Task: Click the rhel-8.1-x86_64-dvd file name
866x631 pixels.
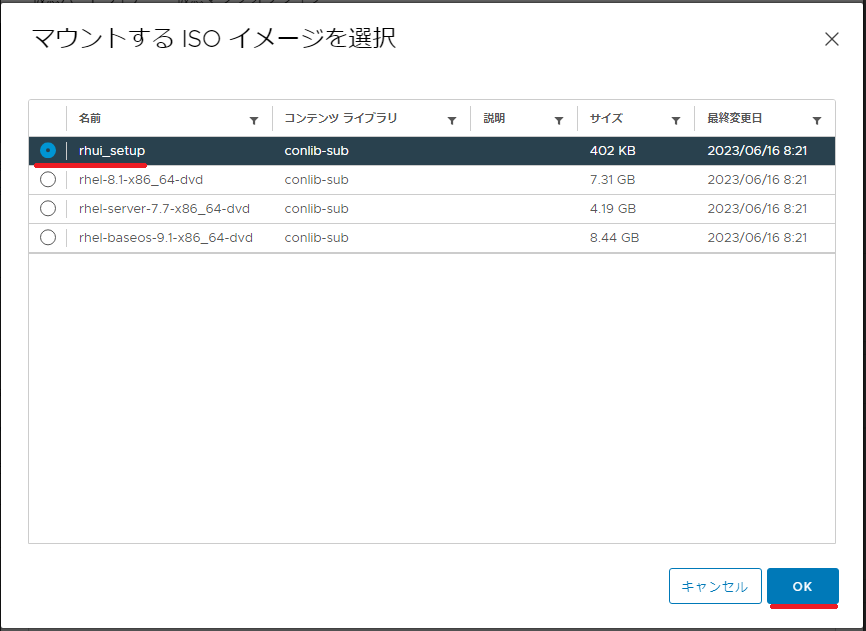Action: pos(141,179)
